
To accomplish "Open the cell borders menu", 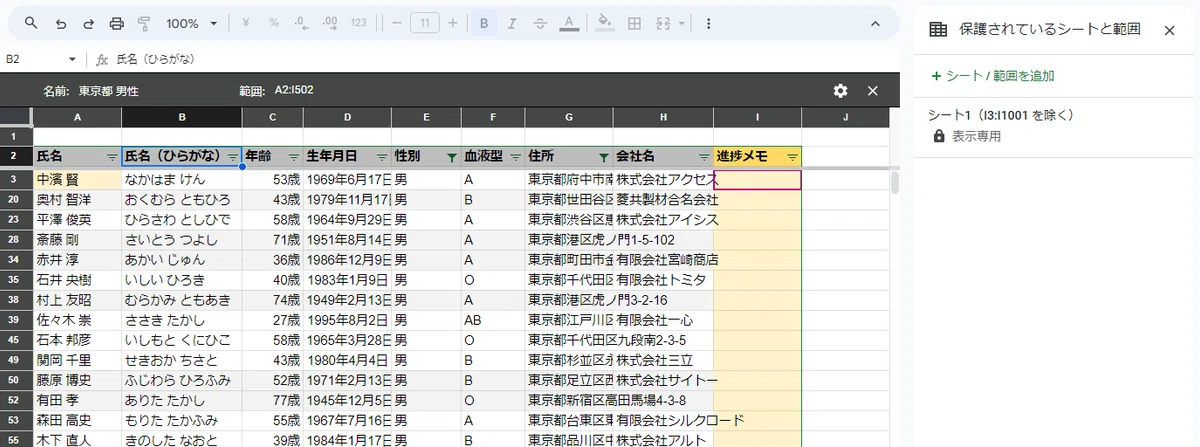I will (633, 23).
